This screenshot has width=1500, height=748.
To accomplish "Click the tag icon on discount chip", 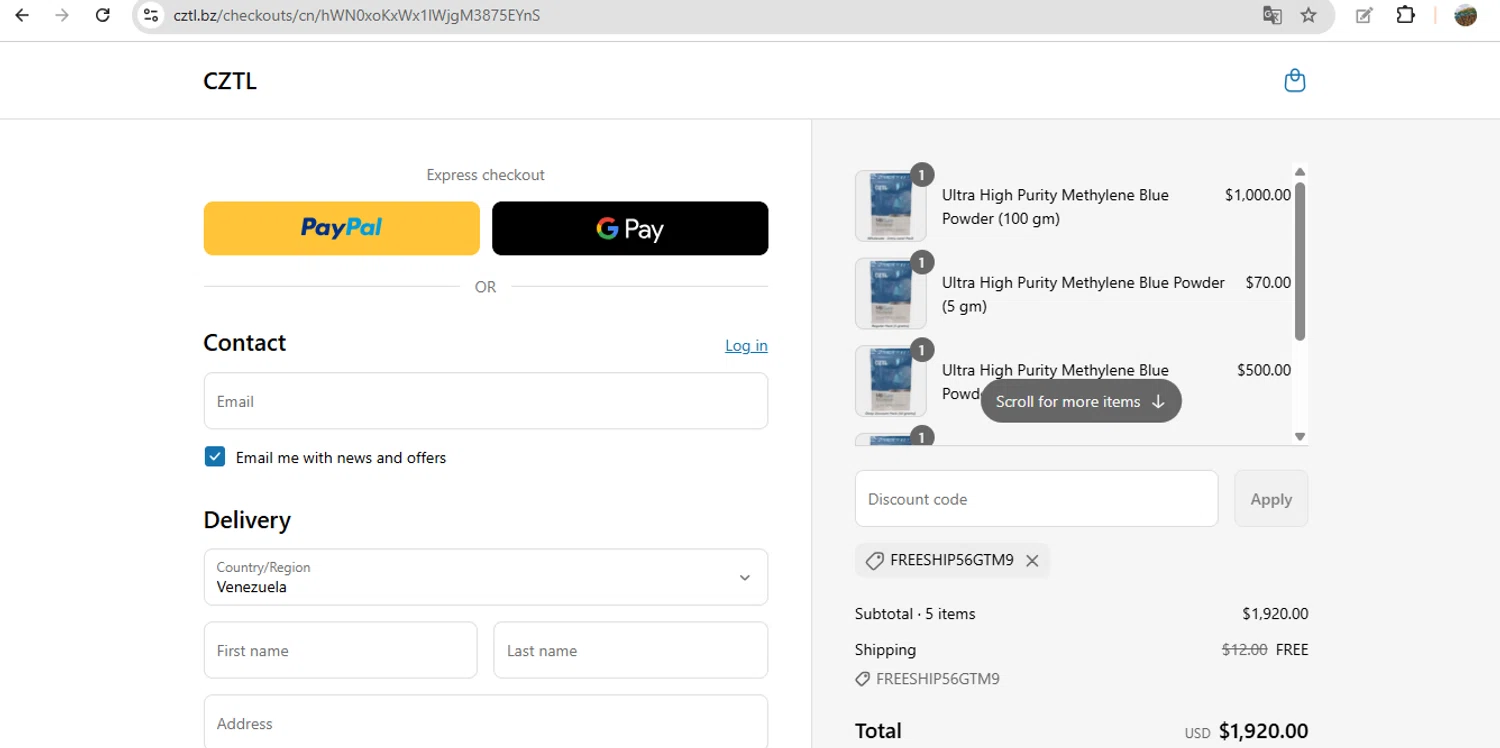I will click(x=874, y=561).
